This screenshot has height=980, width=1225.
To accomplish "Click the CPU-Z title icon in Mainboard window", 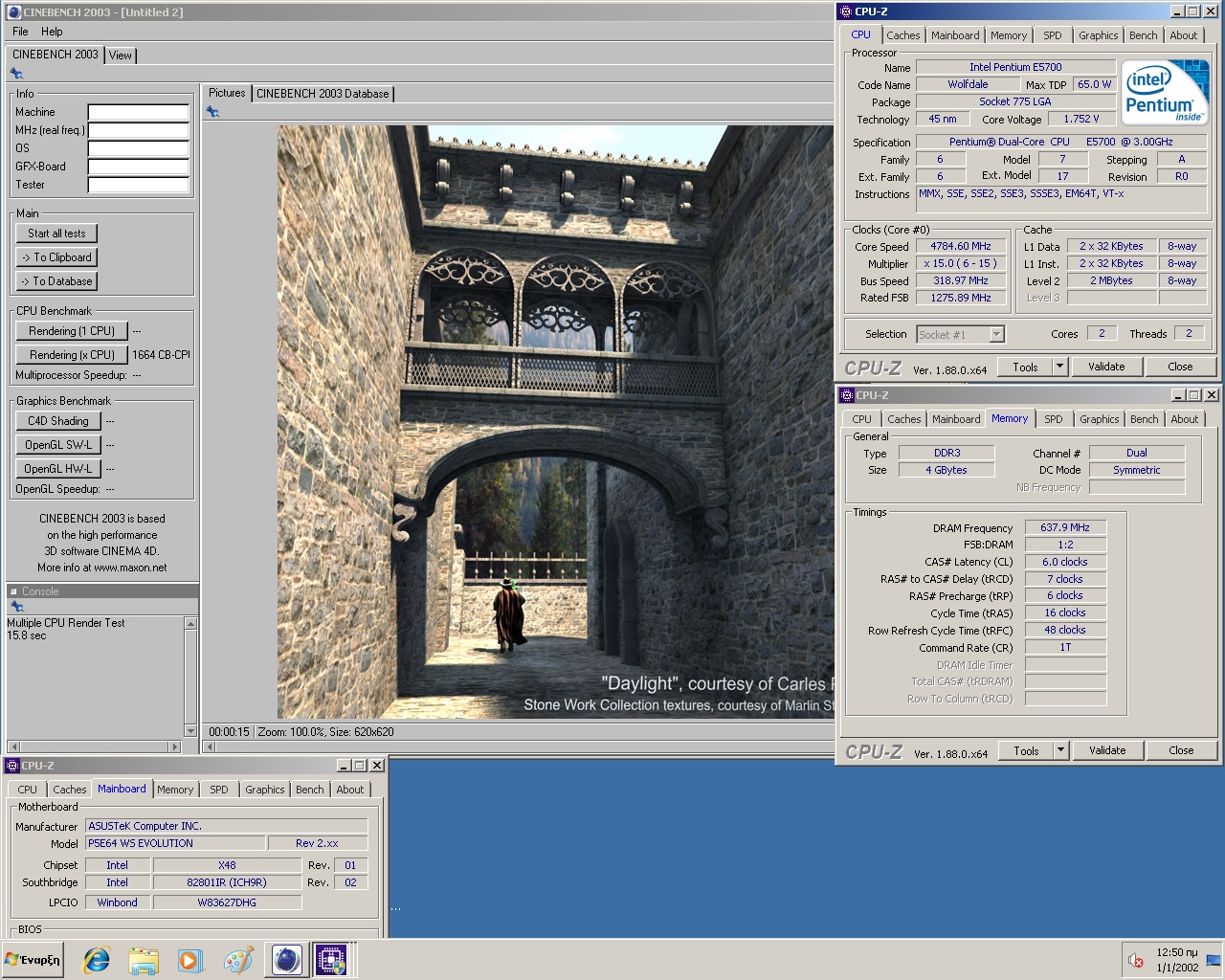I will (12, 766).
